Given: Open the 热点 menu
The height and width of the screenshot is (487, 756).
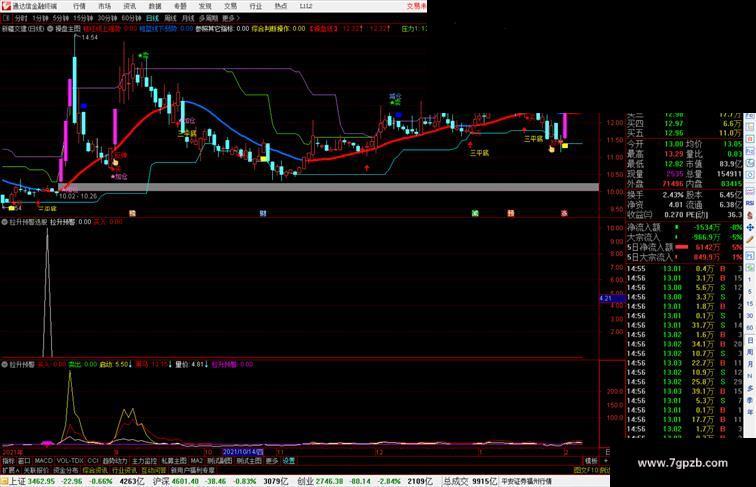Looking at the screenshot, I should (x=281, y=6).
